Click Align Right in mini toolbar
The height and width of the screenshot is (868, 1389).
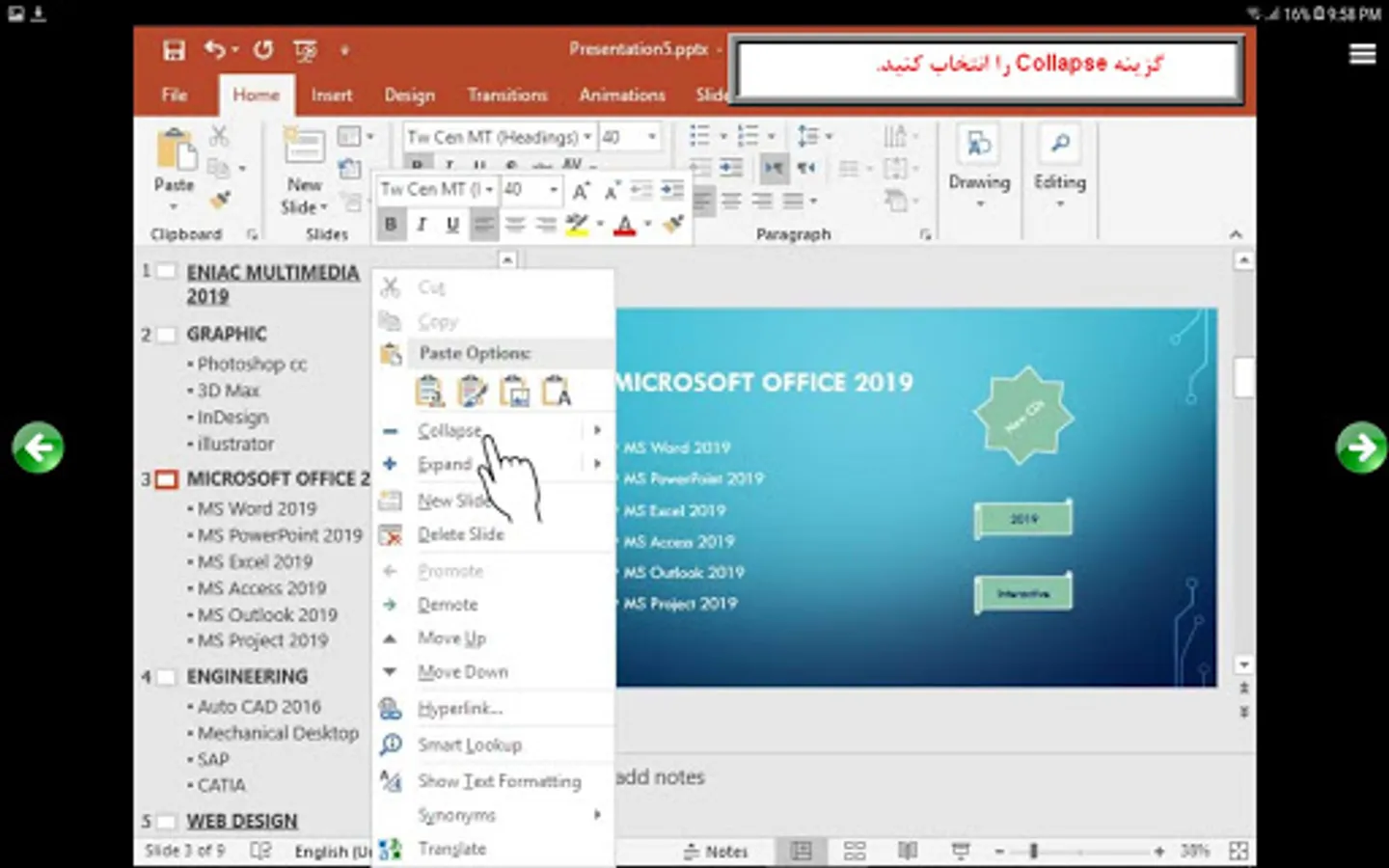(546, 225)
